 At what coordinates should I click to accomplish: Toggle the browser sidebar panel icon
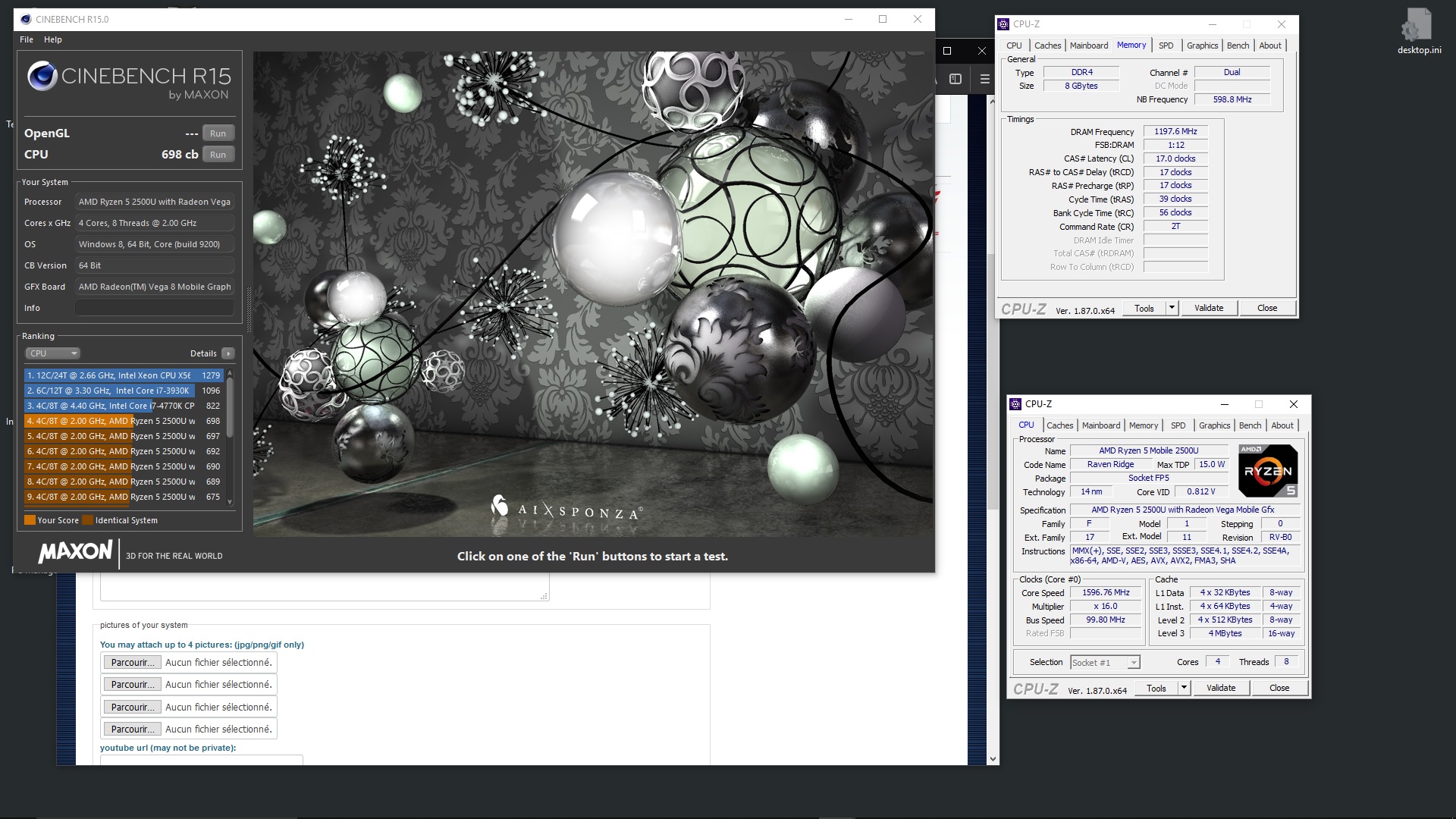click(x=955, y=79)
